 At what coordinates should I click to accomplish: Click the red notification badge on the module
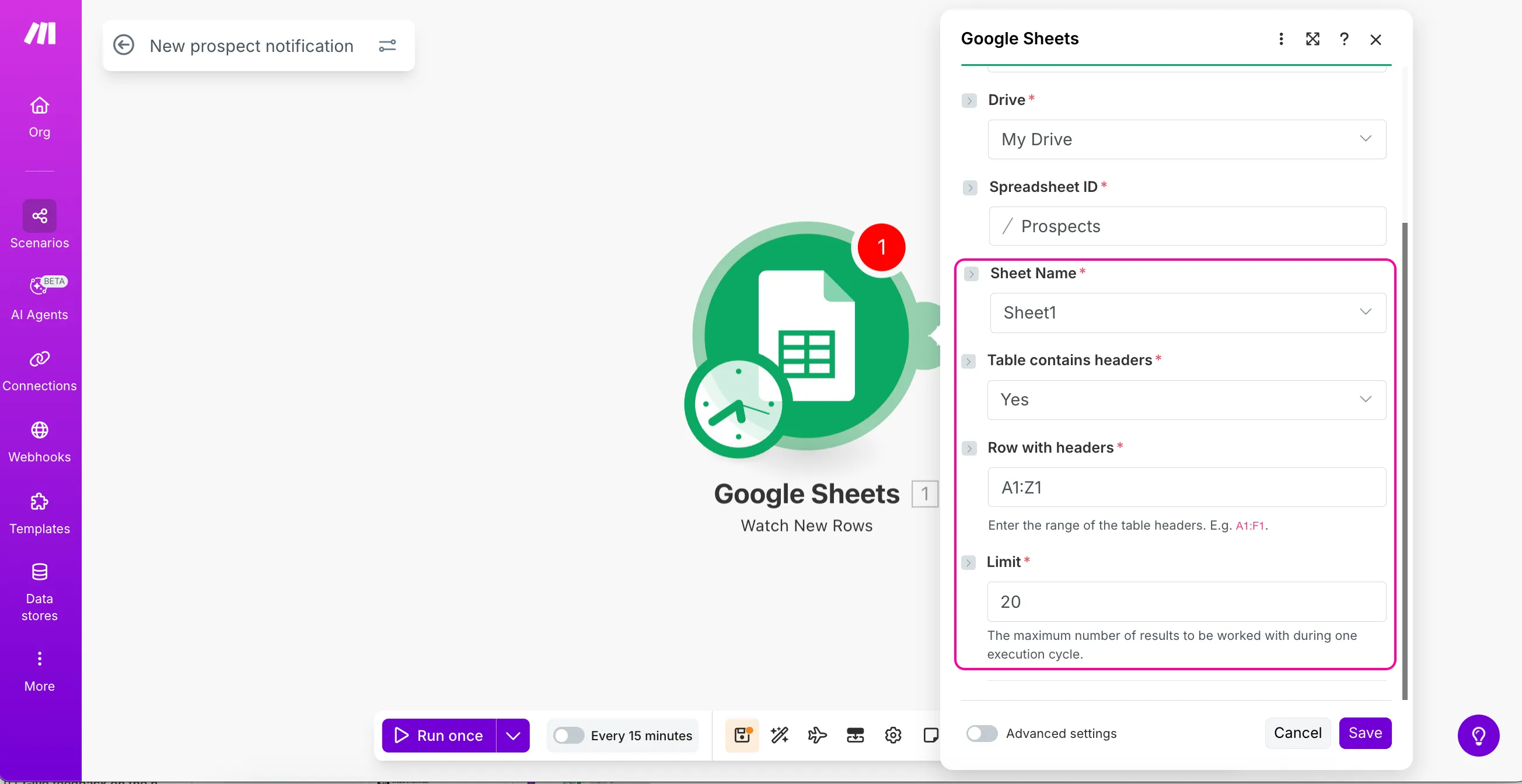[x=882, y=247]
